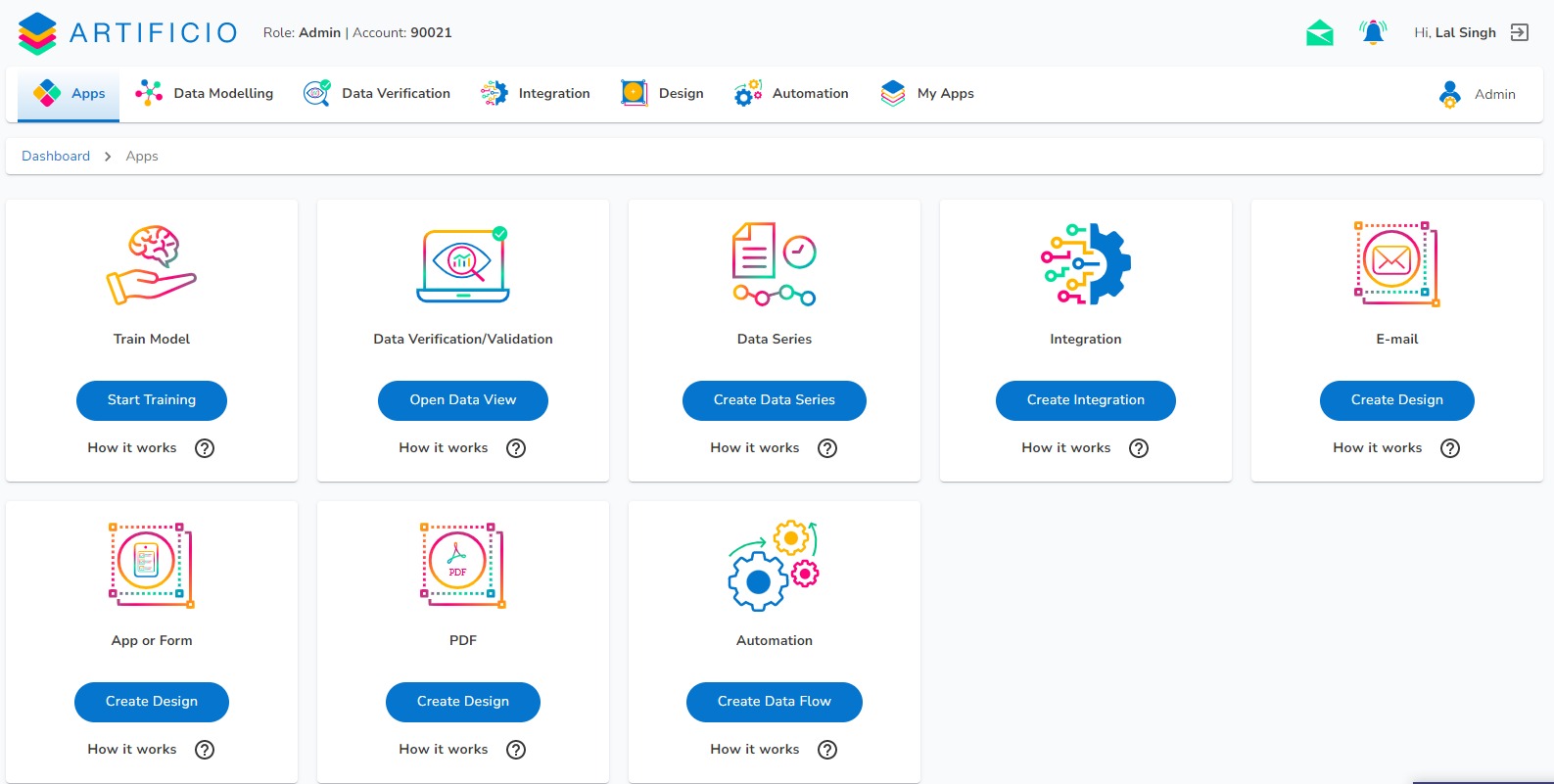Screen dimensions: 1554x784
Task: Click the Create Data Flow button
Action: click(775, 702)
